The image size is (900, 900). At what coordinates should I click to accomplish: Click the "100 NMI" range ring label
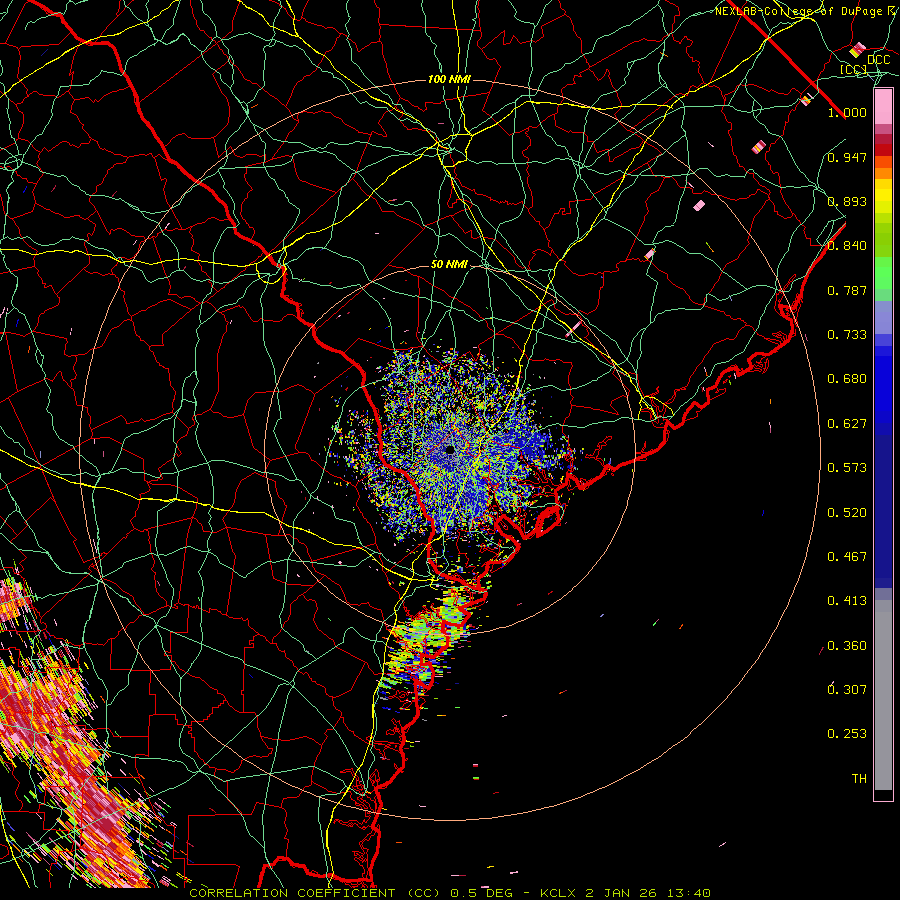click(449, 79)
